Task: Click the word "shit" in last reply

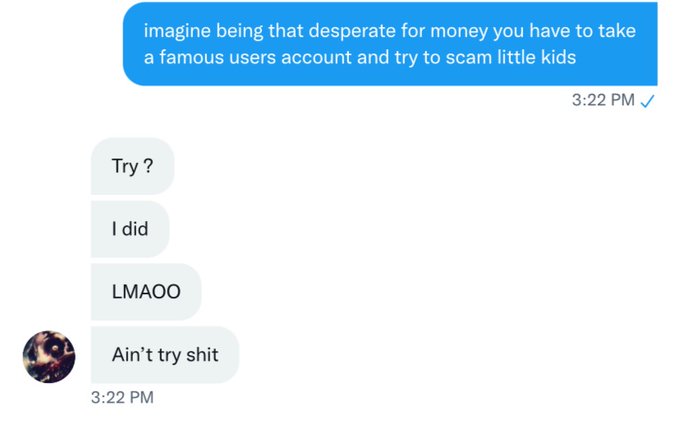Action: coord(202,355)
